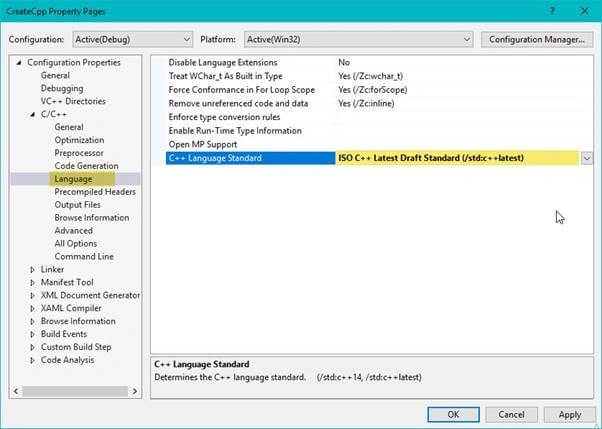Viewport: 602px width, 429px height.
Task: Collapse the Configuration Properties tree node
Action: [x=18, y=62]
